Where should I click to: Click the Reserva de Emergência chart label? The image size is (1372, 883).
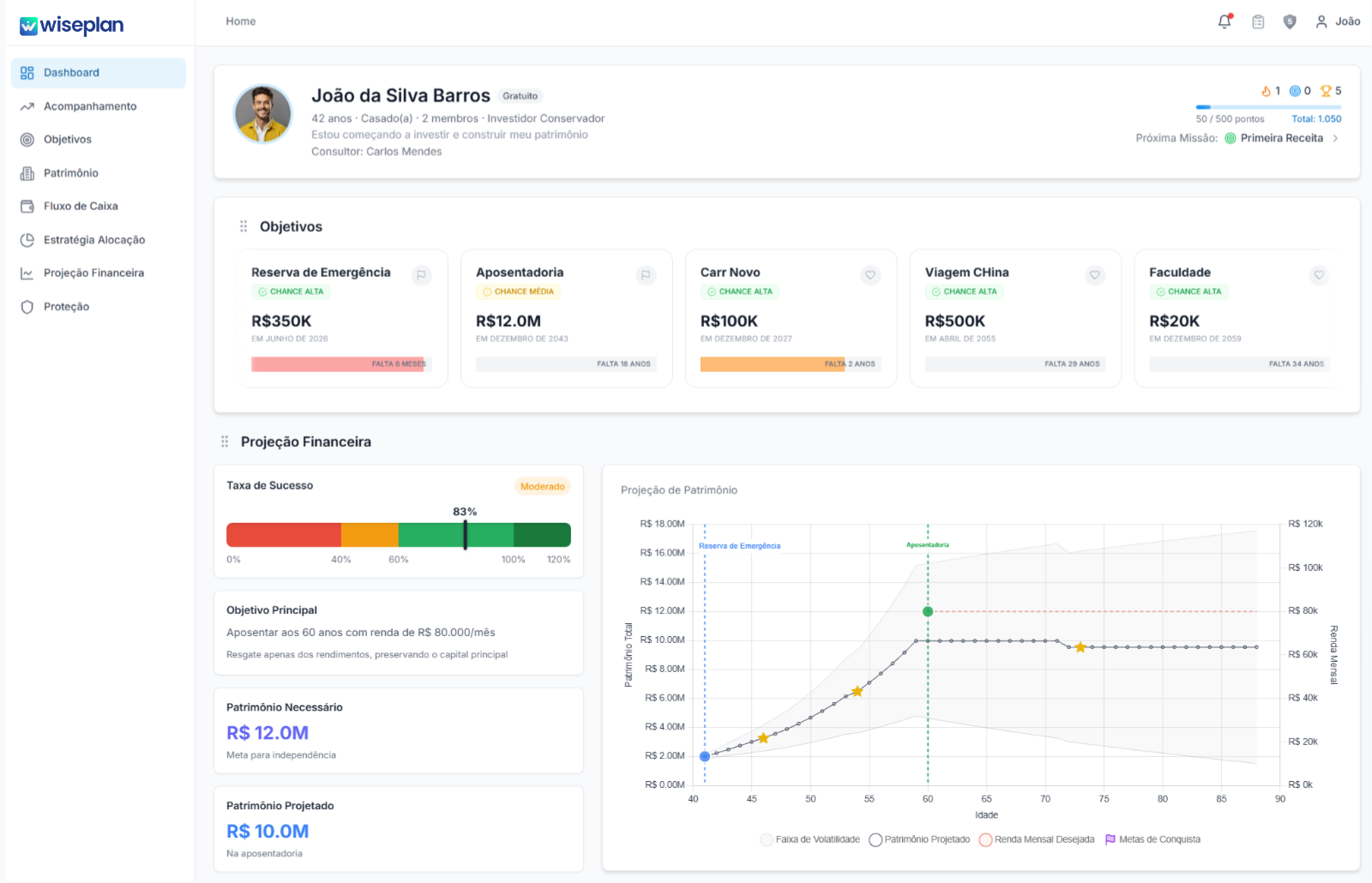[740, 546]
